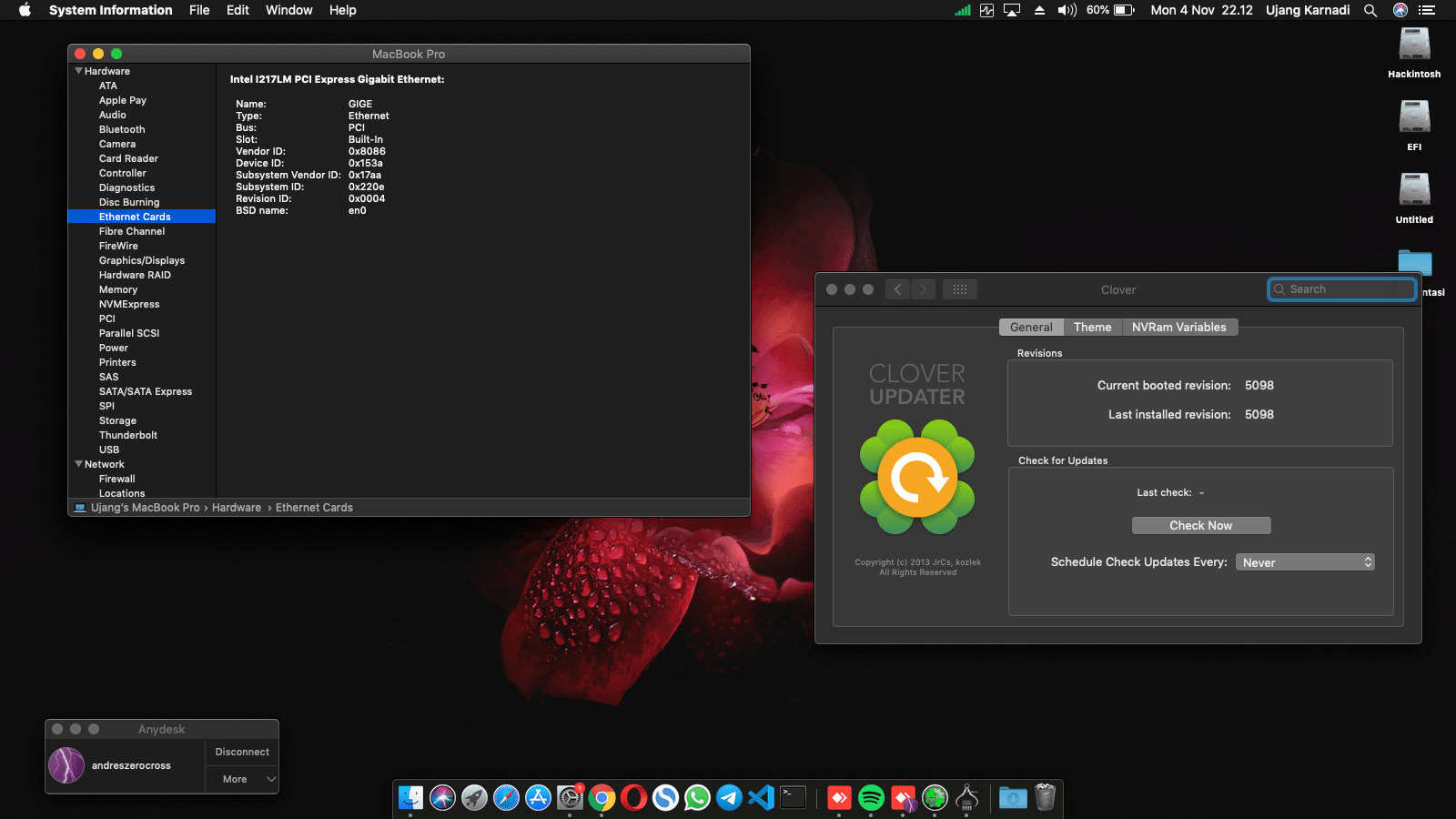Viewport: 1456px width, 819px height.
Task: Open the Help menu
Action: coord(343,10)
